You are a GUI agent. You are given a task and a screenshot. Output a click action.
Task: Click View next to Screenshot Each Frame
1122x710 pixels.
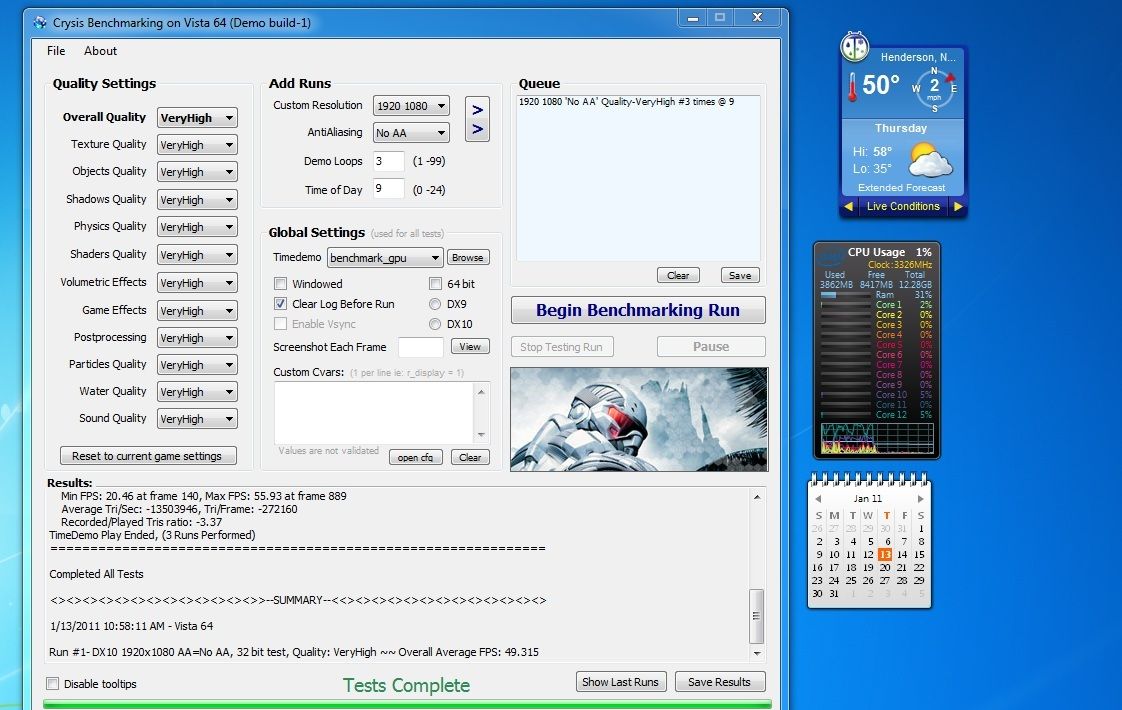[470, 346]
